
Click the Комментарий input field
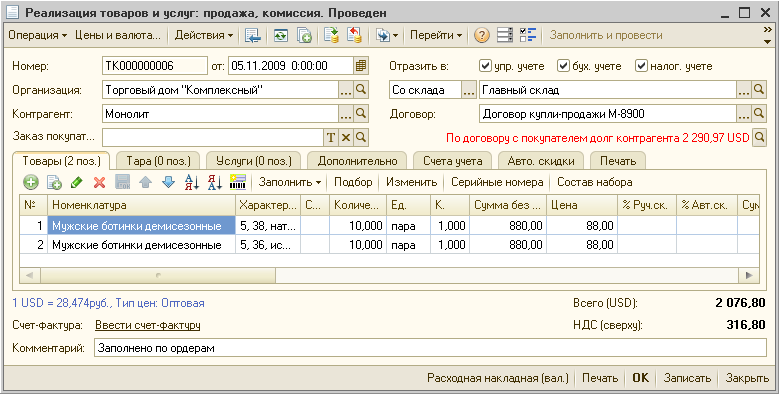(430, 348)
